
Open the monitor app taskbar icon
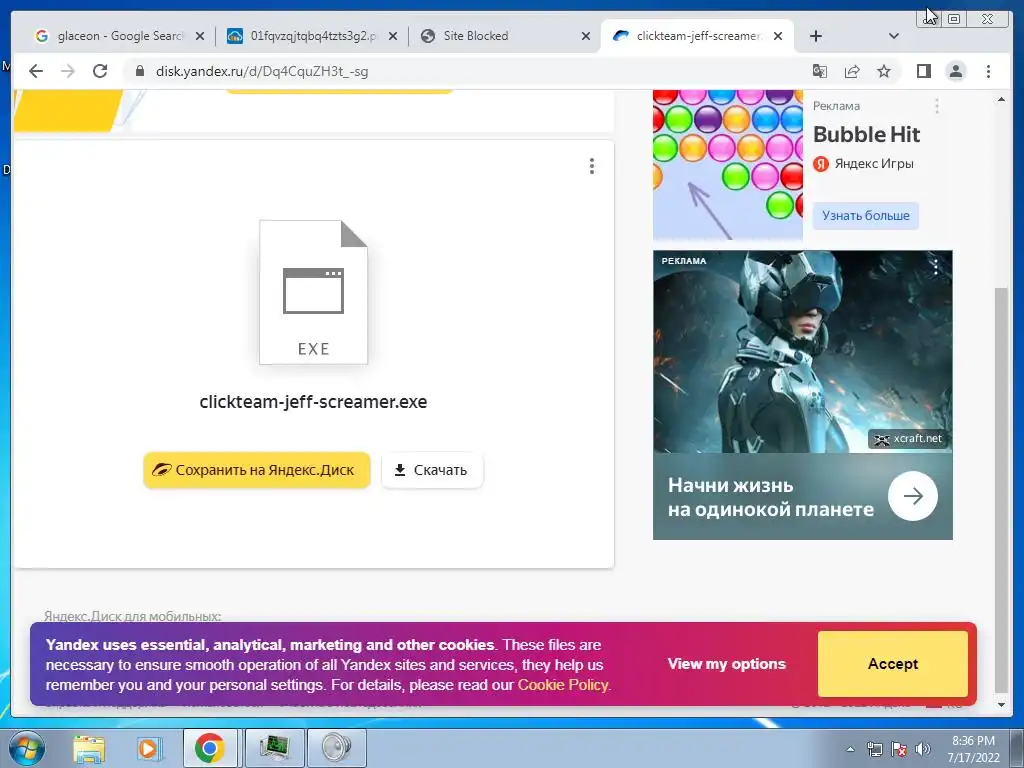click(x=274, y=748)
